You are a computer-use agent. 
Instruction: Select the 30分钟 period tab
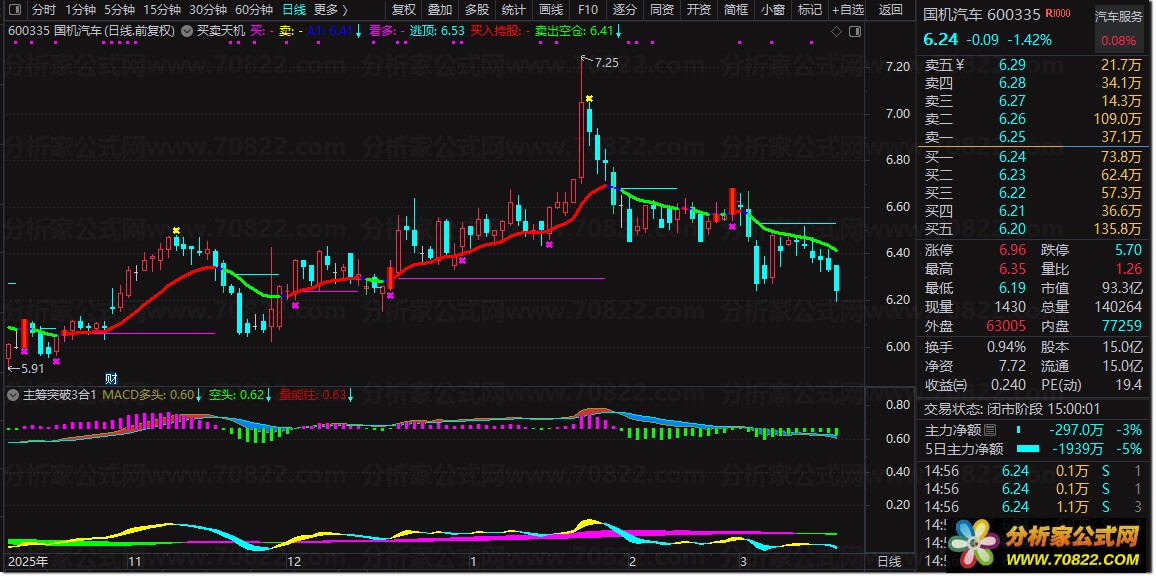point(207,10)
